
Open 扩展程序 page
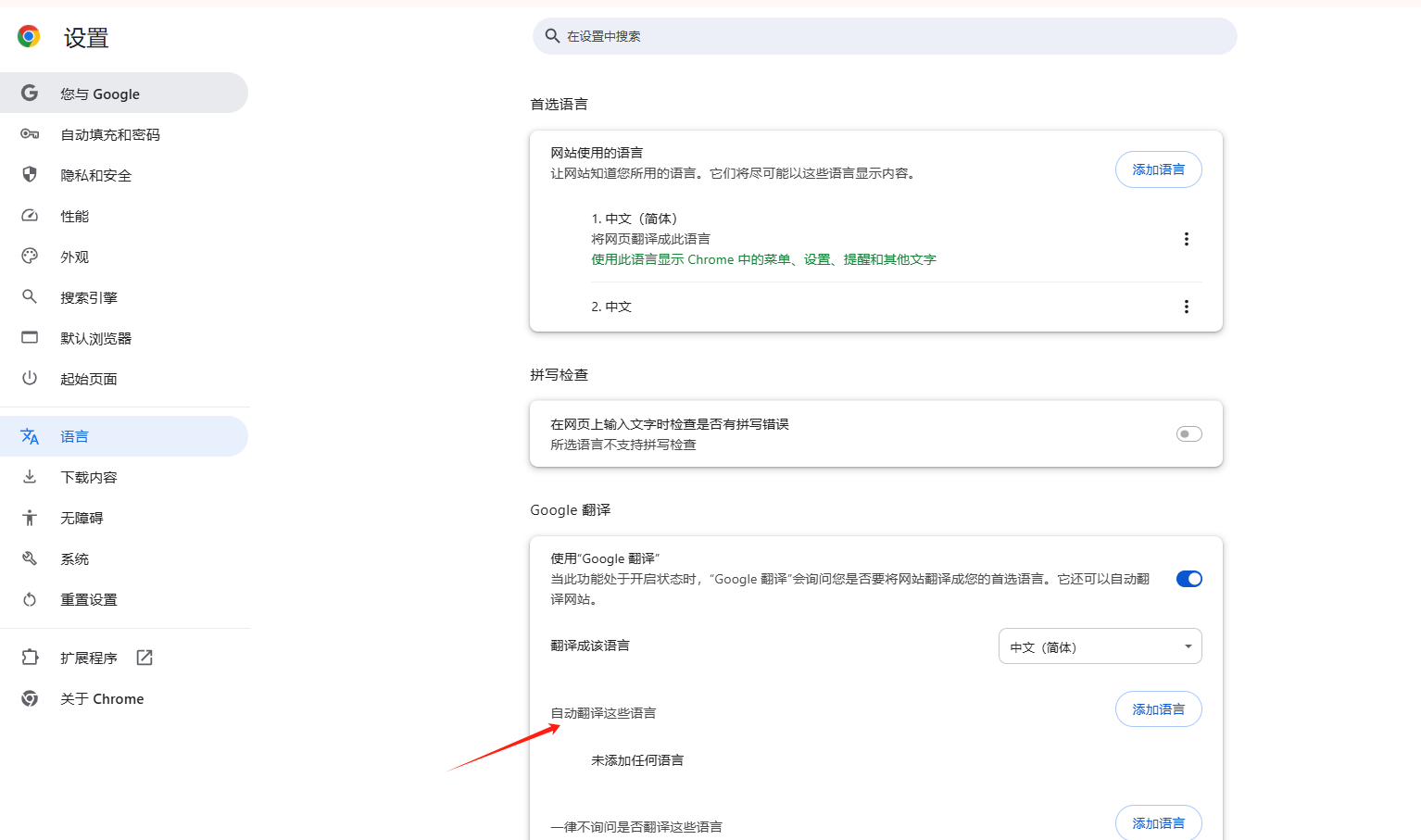pos(124,658)
